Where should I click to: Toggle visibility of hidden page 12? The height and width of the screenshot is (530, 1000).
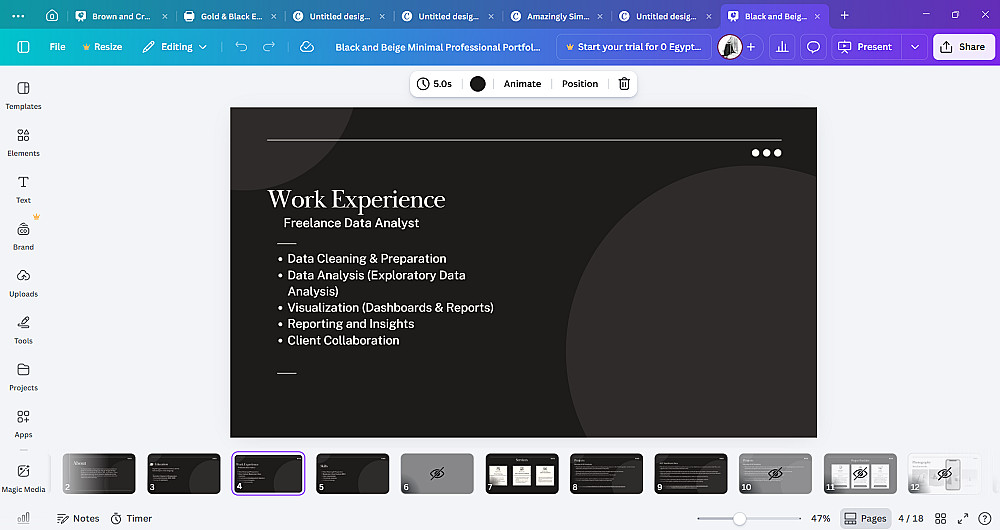(x=945, y=473)
